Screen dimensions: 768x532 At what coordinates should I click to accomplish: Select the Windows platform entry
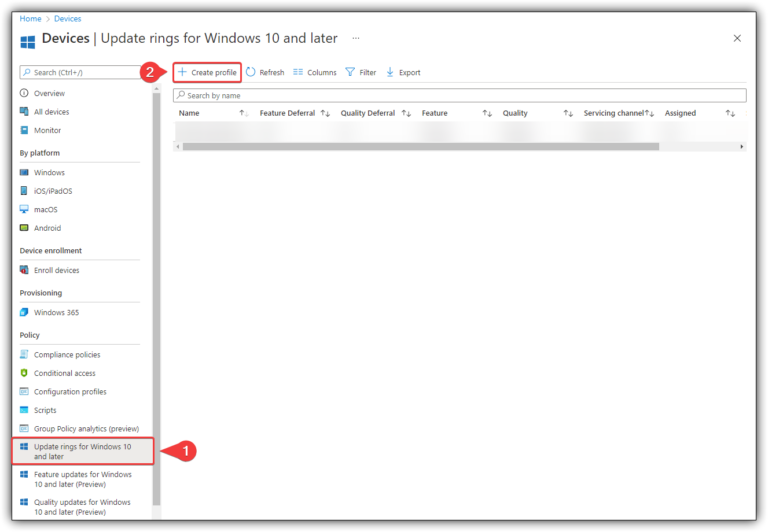coord(49,172)
